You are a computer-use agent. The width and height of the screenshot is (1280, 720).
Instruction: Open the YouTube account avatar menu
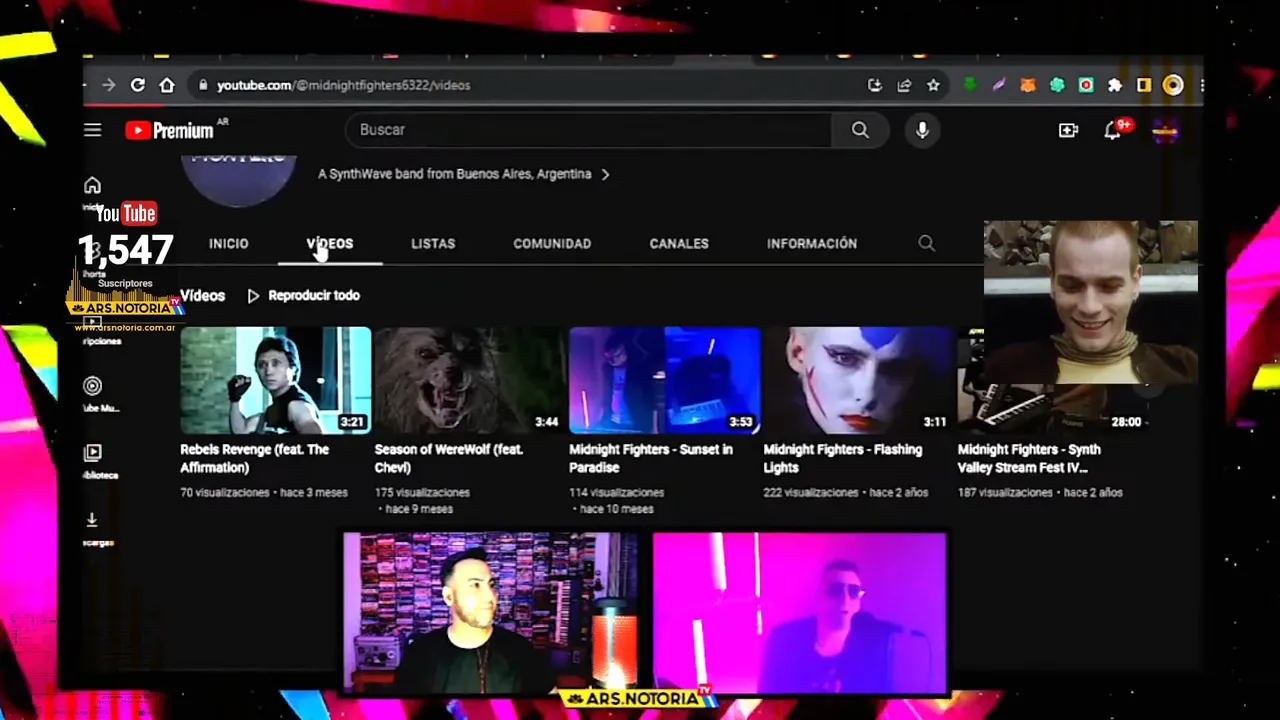[1165, 130]
